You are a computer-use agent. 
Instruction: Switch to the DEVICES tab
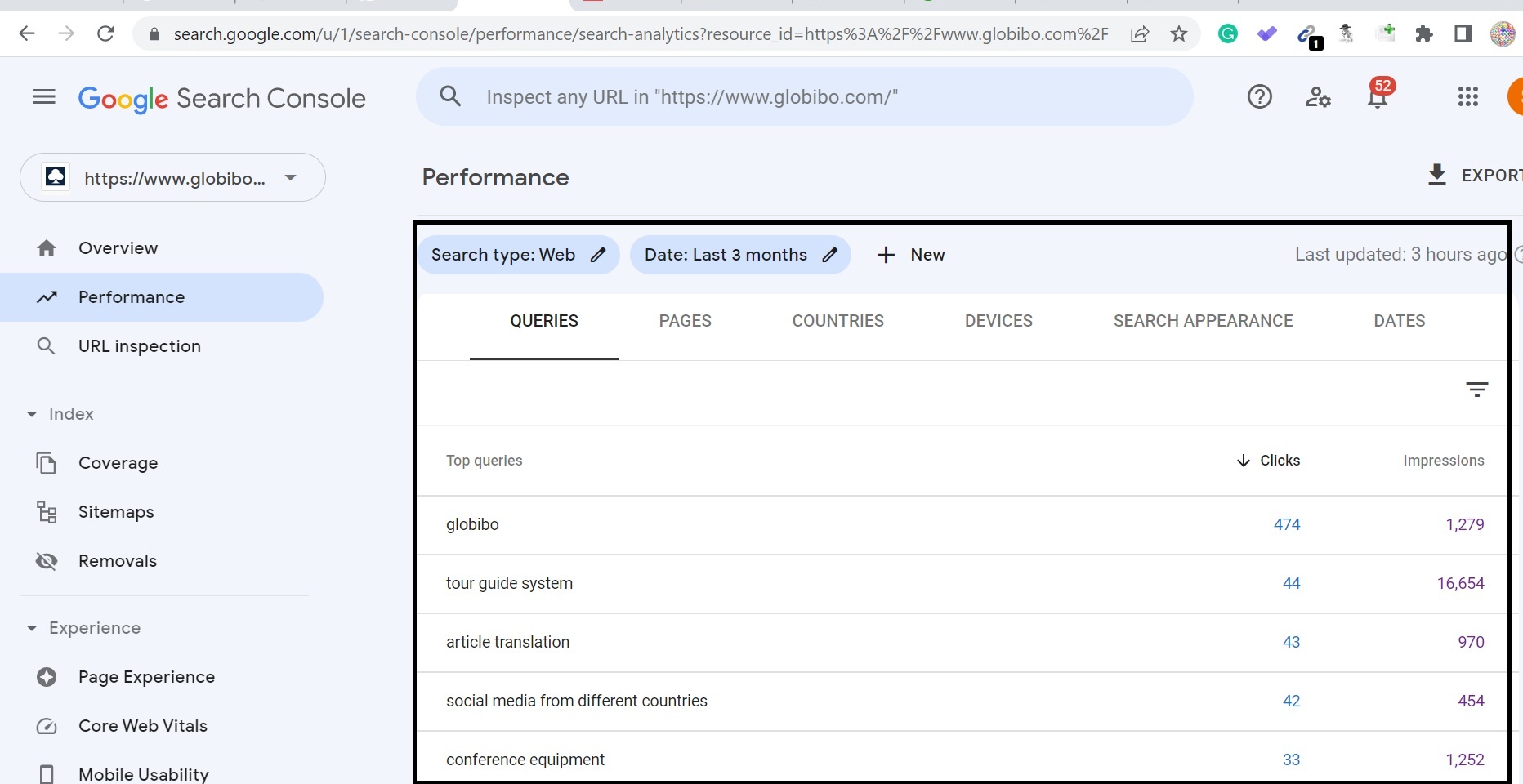coord(998,321)
